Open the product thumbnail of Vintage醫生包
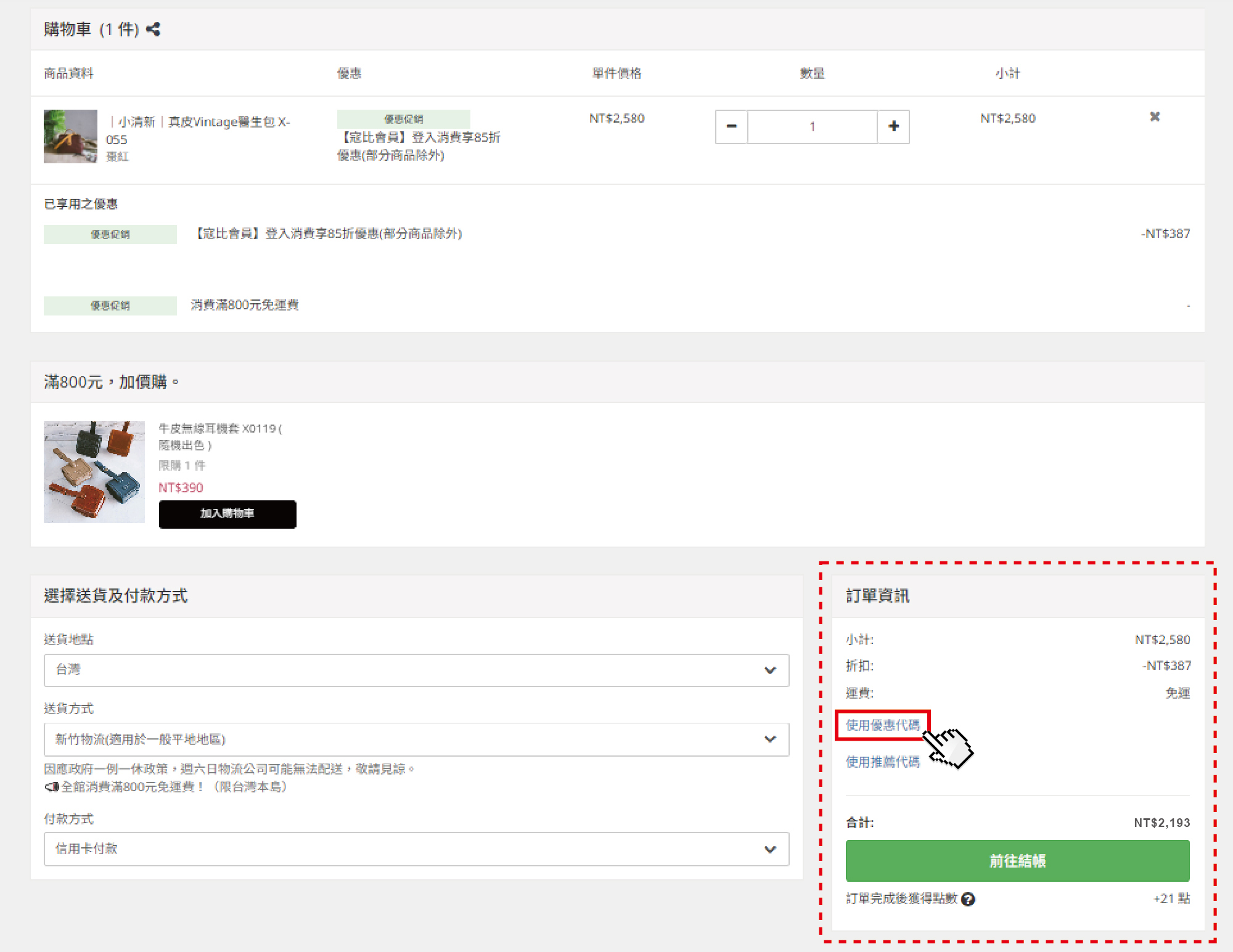Screen dimensions: 1233x952 coord(70,136)
